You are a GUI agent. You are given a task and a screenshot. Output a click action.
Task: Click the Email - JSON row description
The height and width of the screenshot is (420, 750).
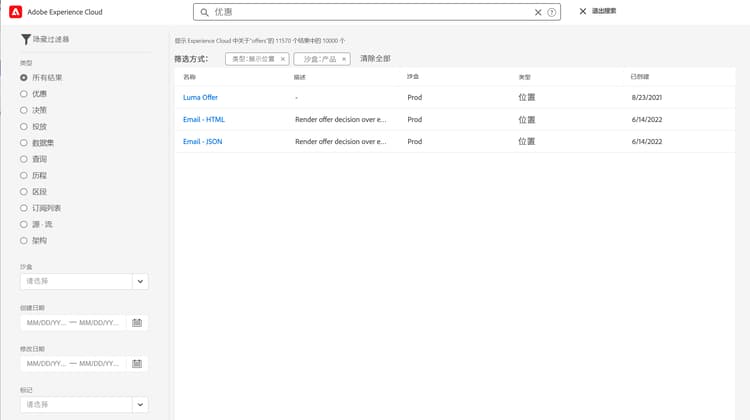(x=341, y=141)
